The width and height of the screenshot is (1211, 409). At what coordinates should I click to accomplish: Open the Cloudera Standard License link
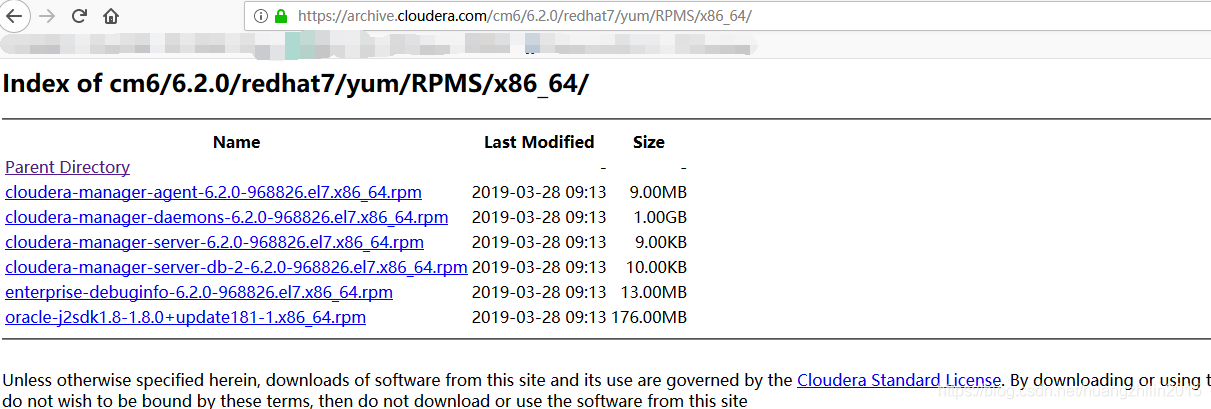tap(898, 380)
